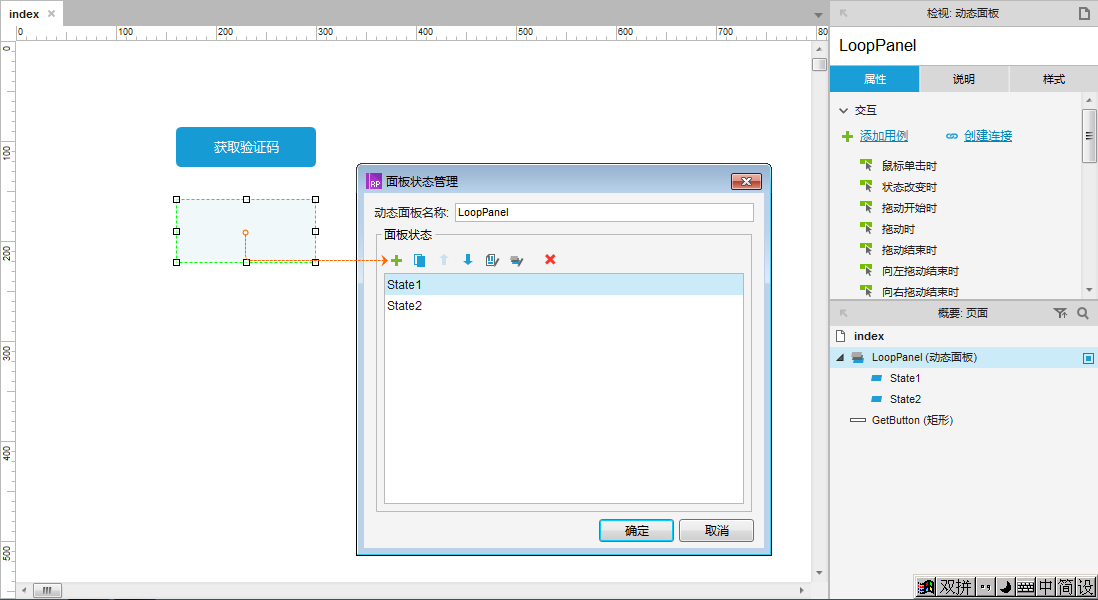This screenshot has width=1098, height=600.
Task: Click the edit selected state icon
Action: [x=492, y=260]
